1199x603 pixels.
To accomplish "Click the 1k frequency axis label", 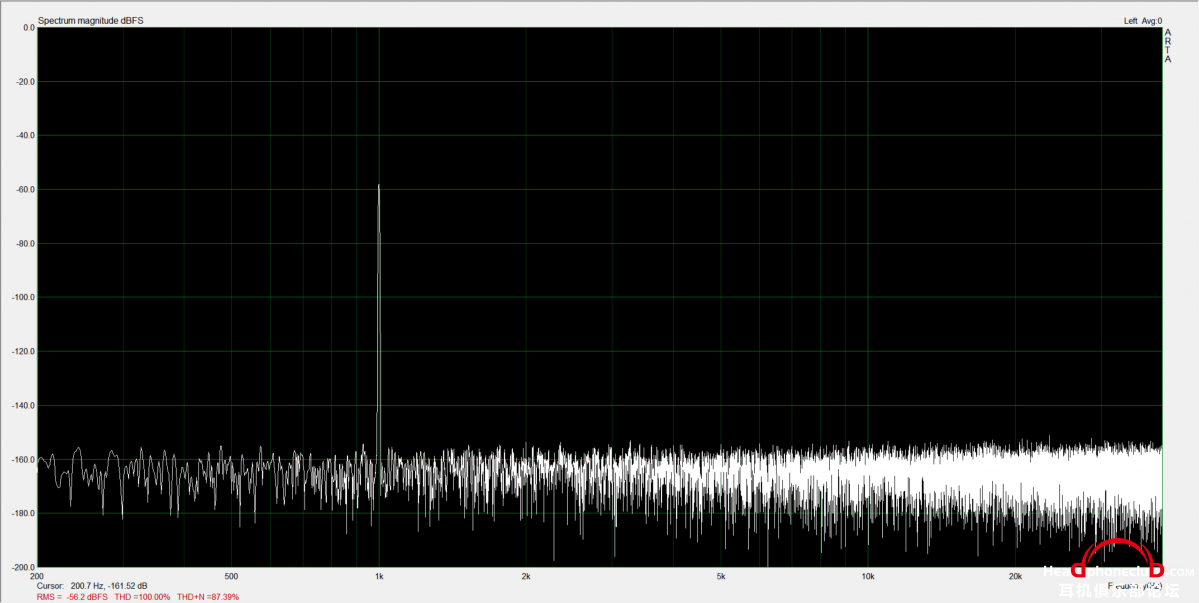I will [x=379, y=575].
